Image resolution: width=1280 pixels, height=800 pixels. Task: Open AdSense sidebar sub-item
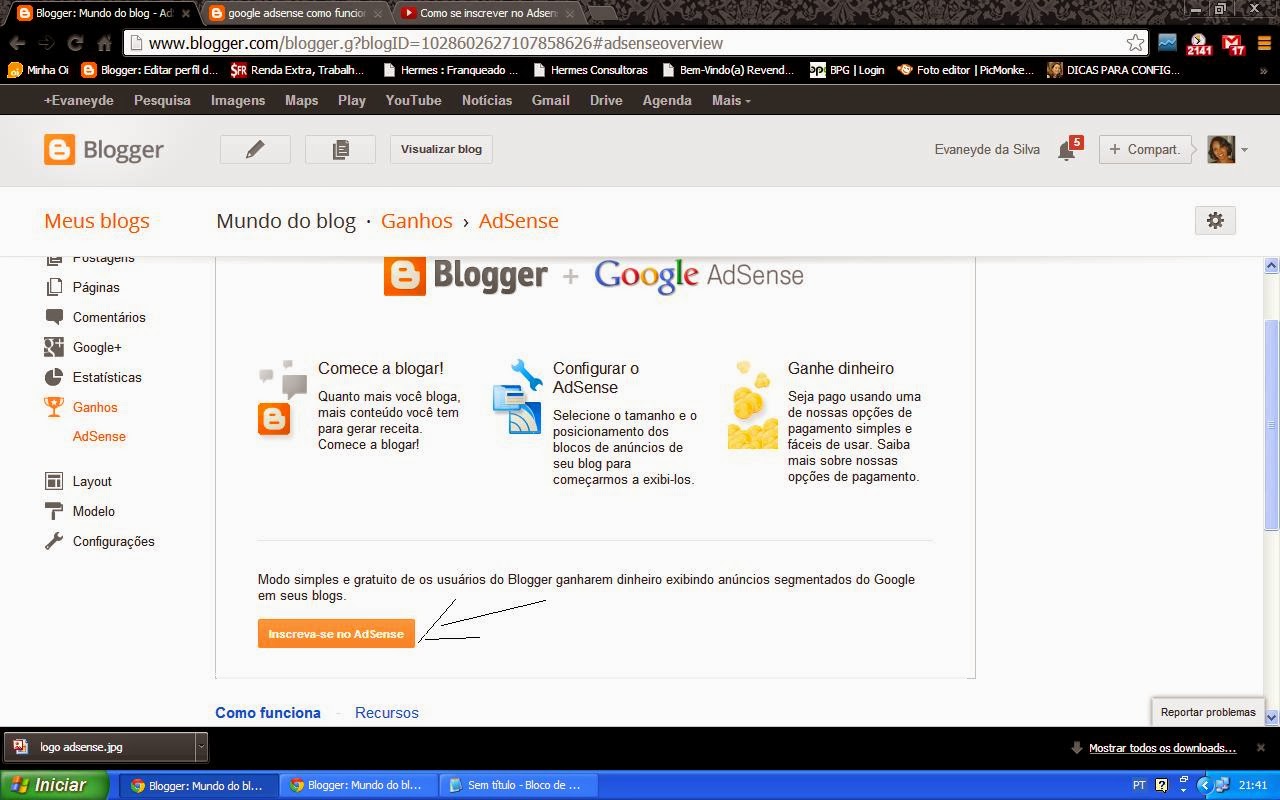[x=99, y=436]
